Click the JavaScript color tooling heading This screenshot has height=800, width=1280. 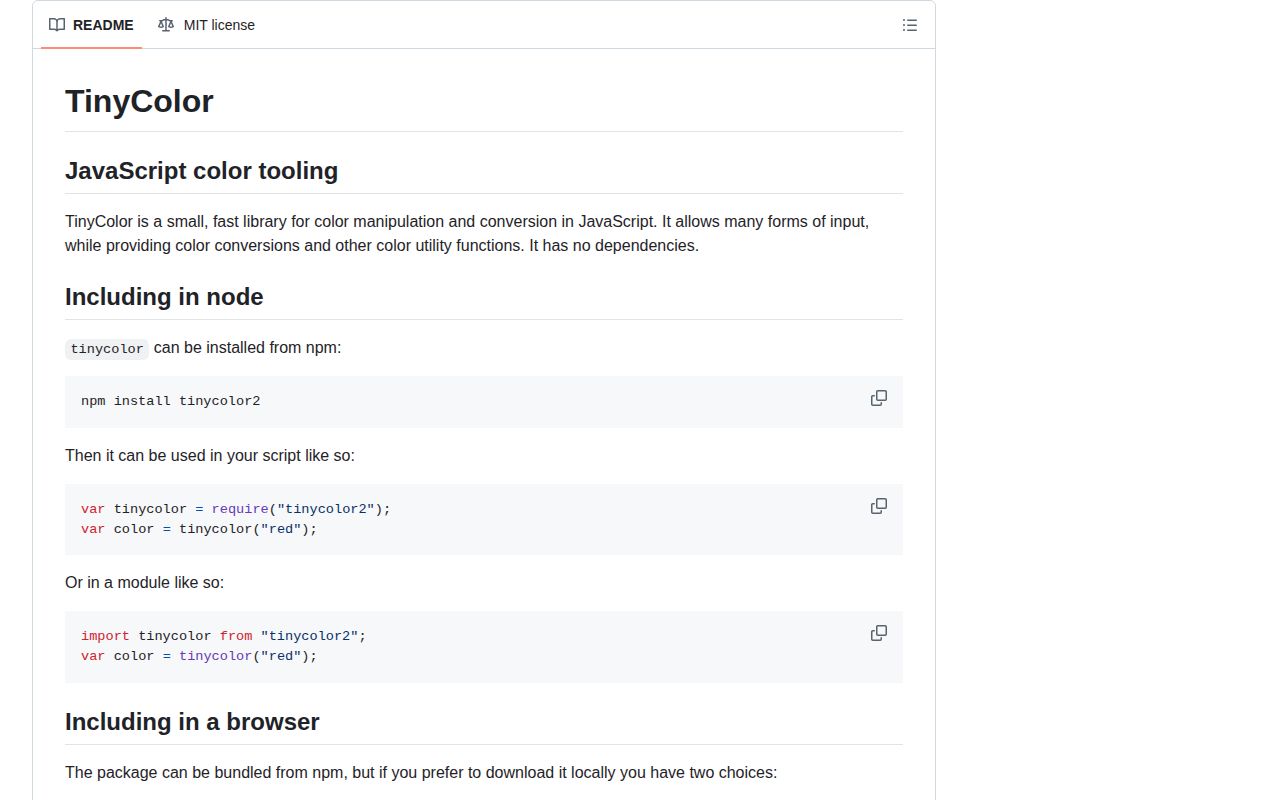point(201,171)
